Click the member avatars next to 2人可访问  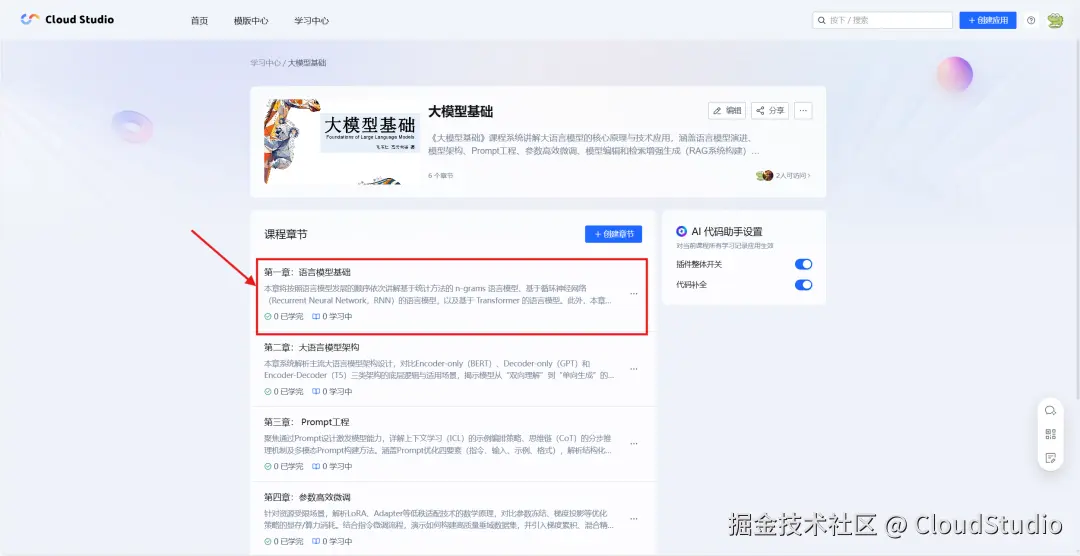pyautogui.click(x=765, y=176)
